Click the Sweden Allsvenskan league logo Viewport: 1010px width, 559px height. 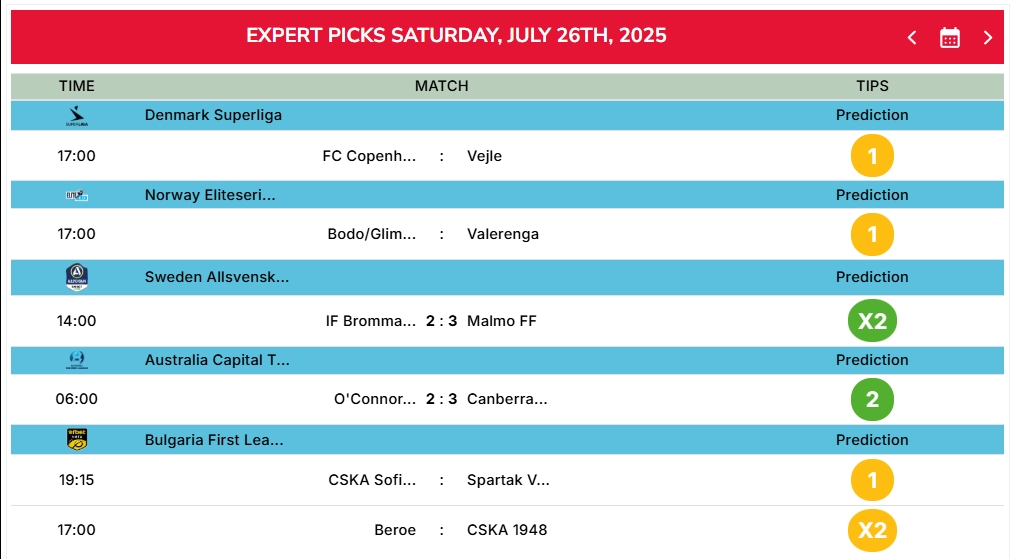click(x=77, y=278)
